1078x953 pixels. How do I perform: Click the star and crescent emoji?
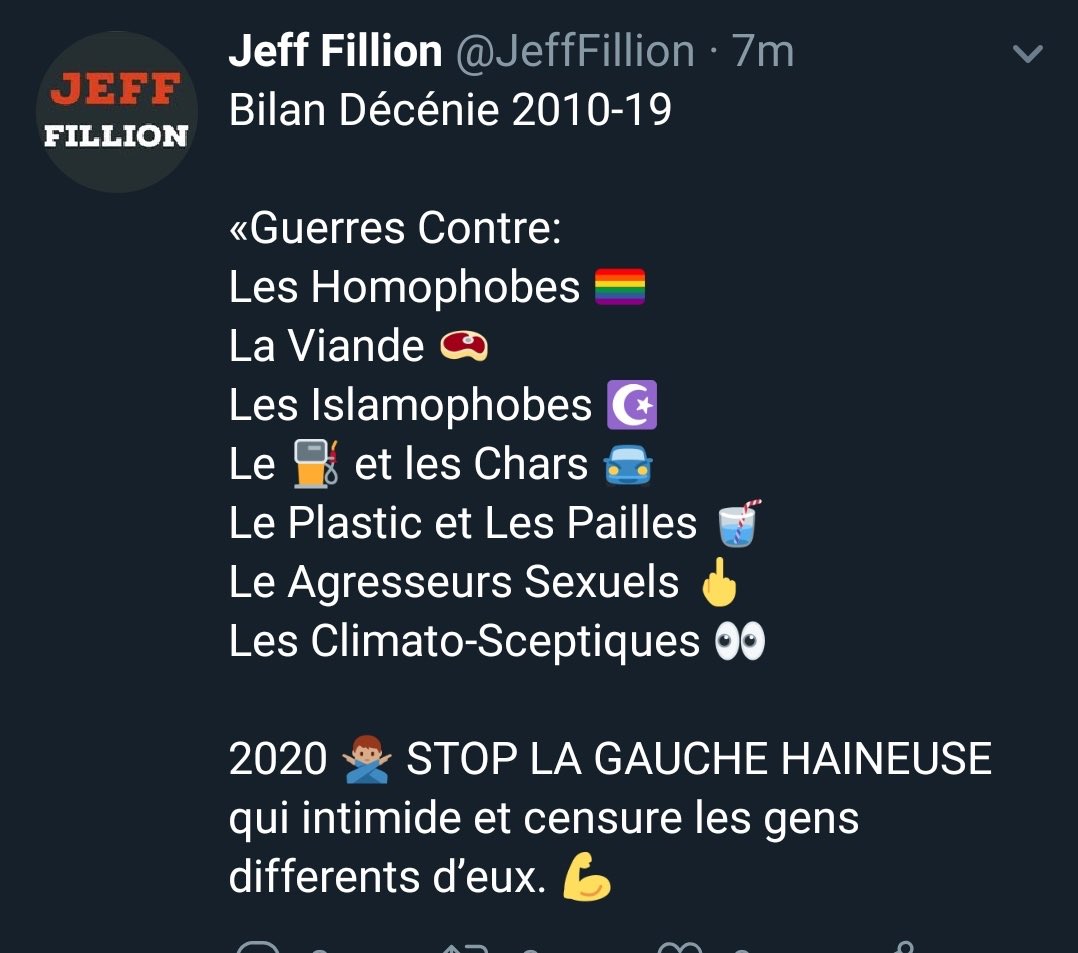click(632, 405)
